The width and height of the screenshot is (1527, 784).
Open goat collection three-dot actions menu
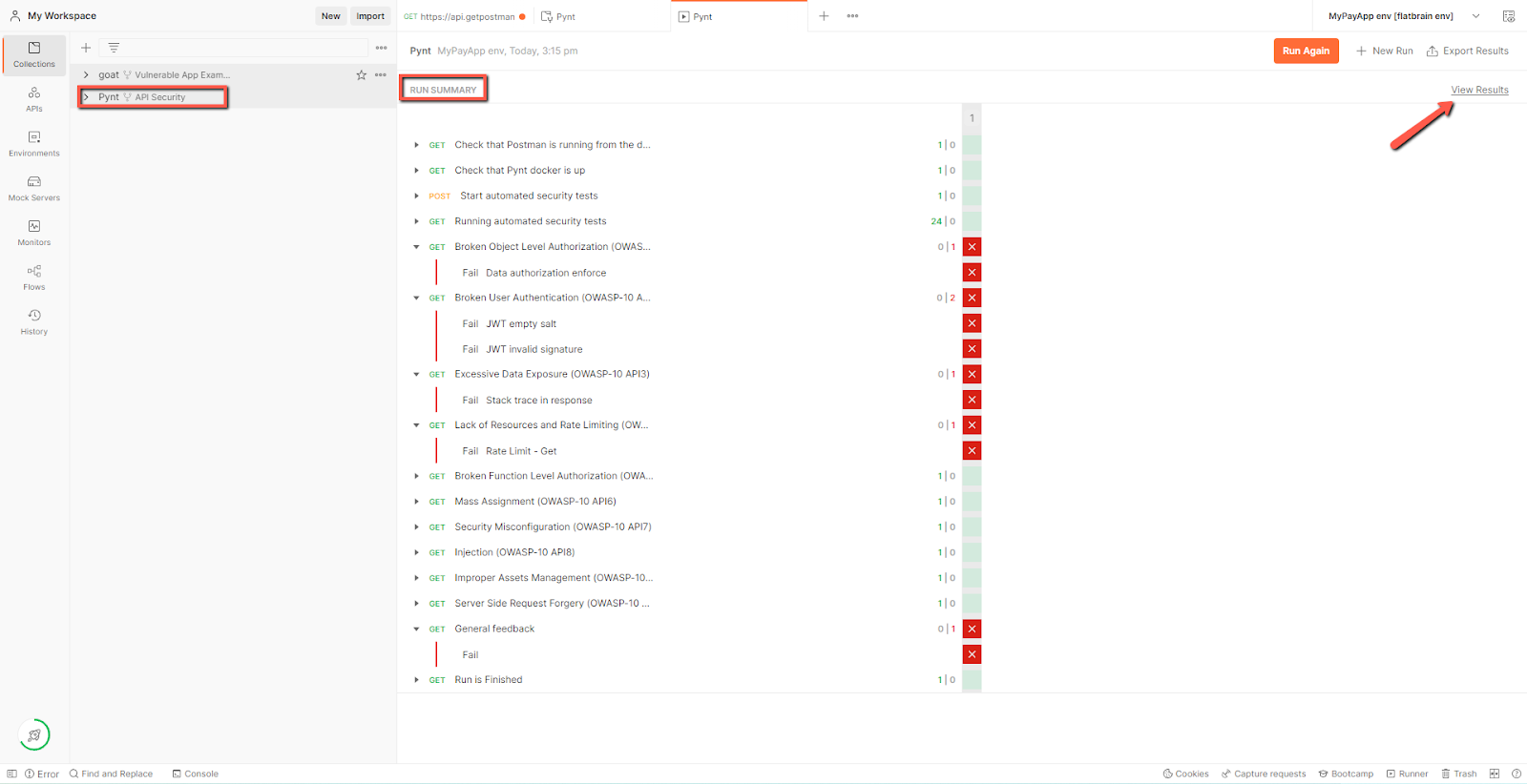point(381,74)
